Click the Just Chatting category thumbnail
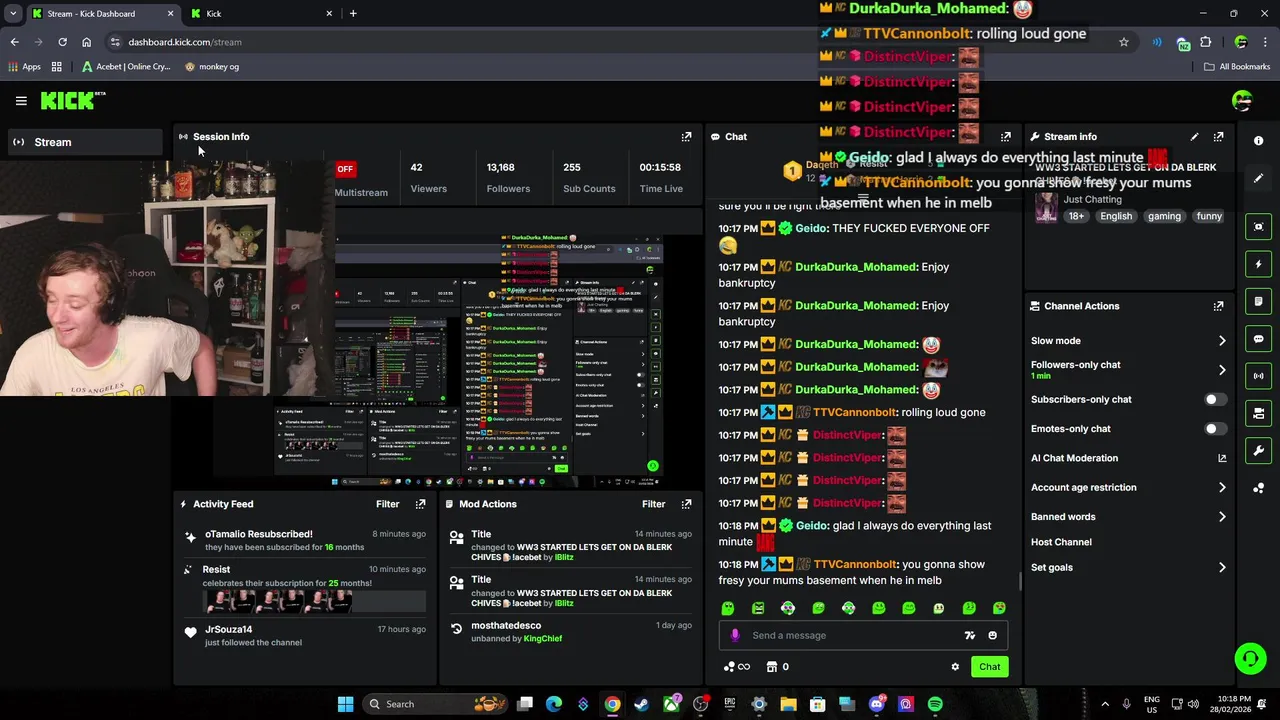The height and width of the screenshot is (720, 1280). pyautogui.click(x=1046, y=207)
